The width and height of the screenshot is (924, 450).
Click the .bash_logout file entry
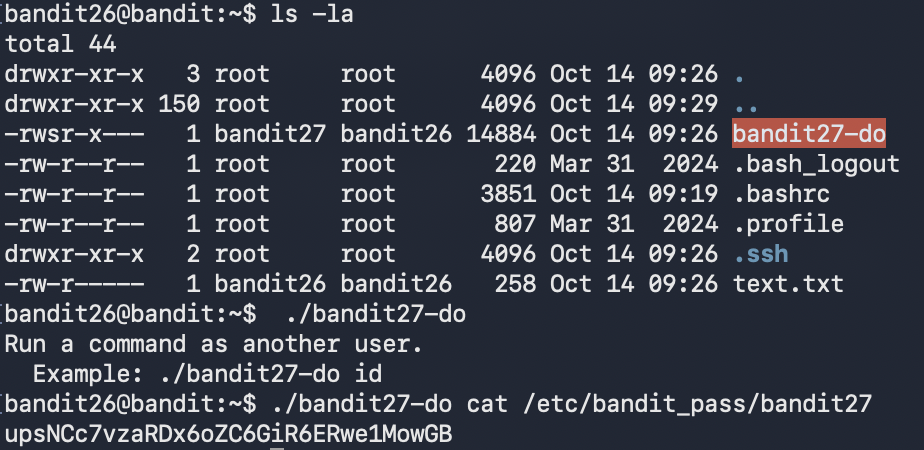[x=816, y=164]
